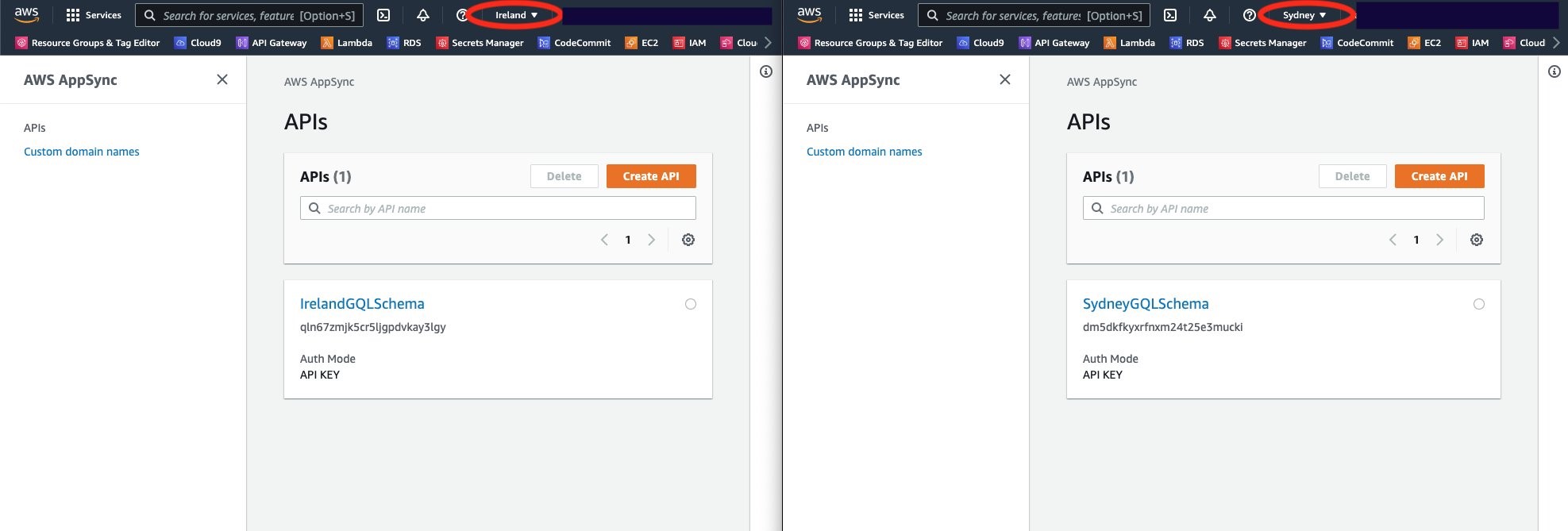Viewport: 1568px width, 531px height.
Task: Open the help icon in the Sydney window
Action: click(x=1250, y=15)
